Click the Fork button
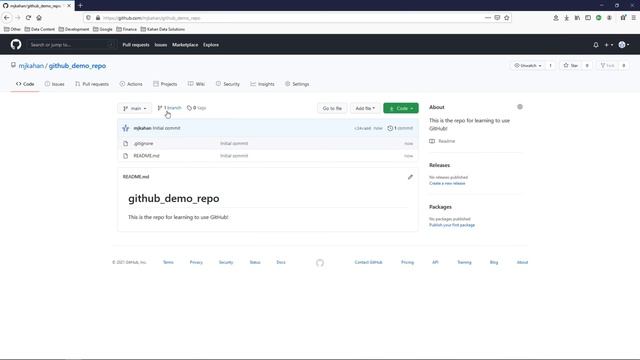 [x=607, y=66]
